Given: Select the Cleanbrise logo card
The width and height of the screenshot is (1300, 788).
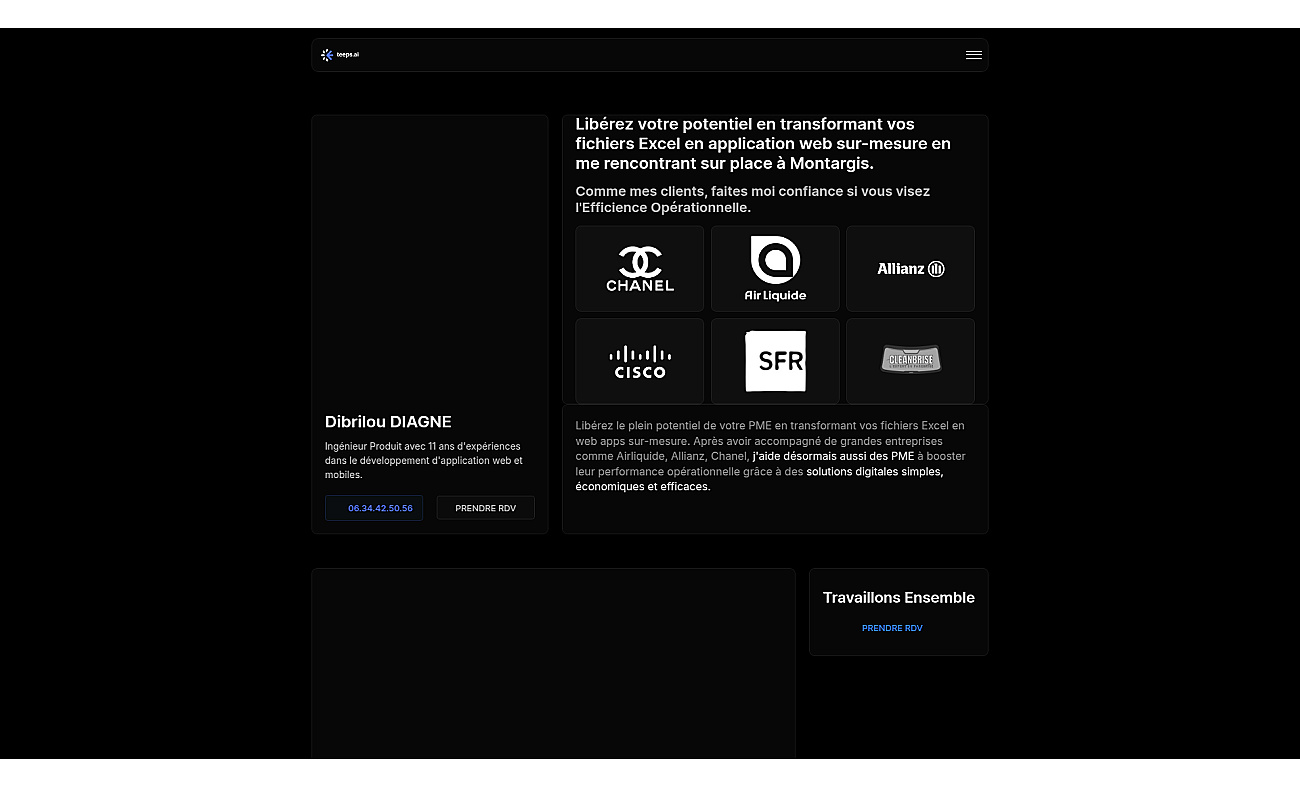Looking at the screenshot, I should tap(910, 361).
